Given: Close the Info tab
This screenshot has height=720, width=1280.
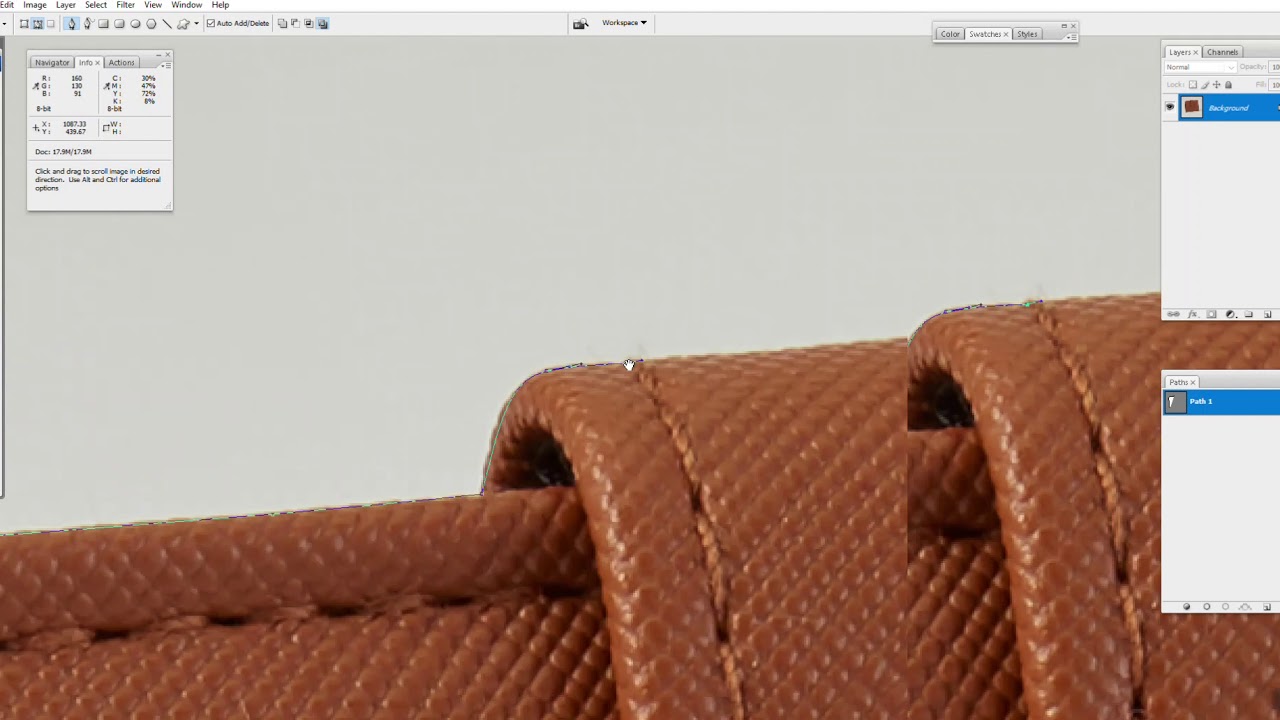Looking at the screenshot, I should 97,63.
